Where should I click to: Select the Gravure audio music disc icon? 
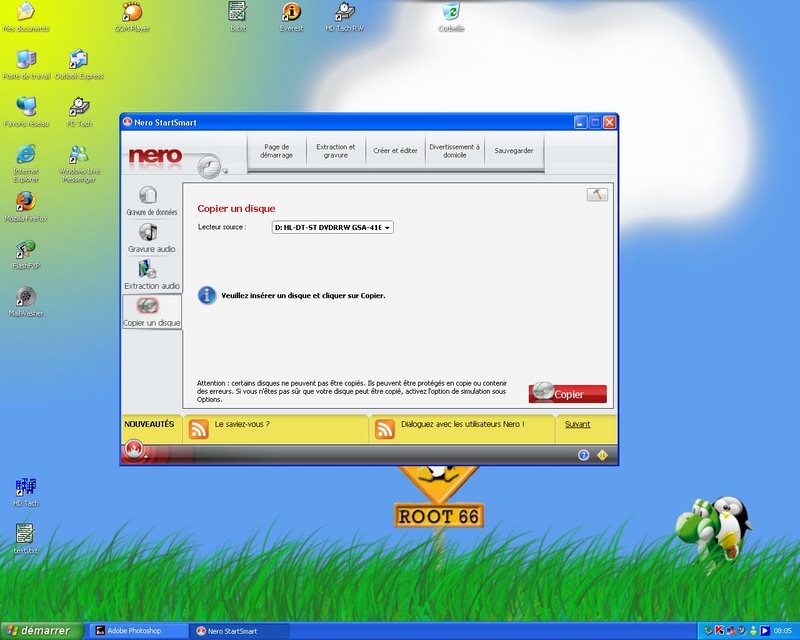coord(148,232)
